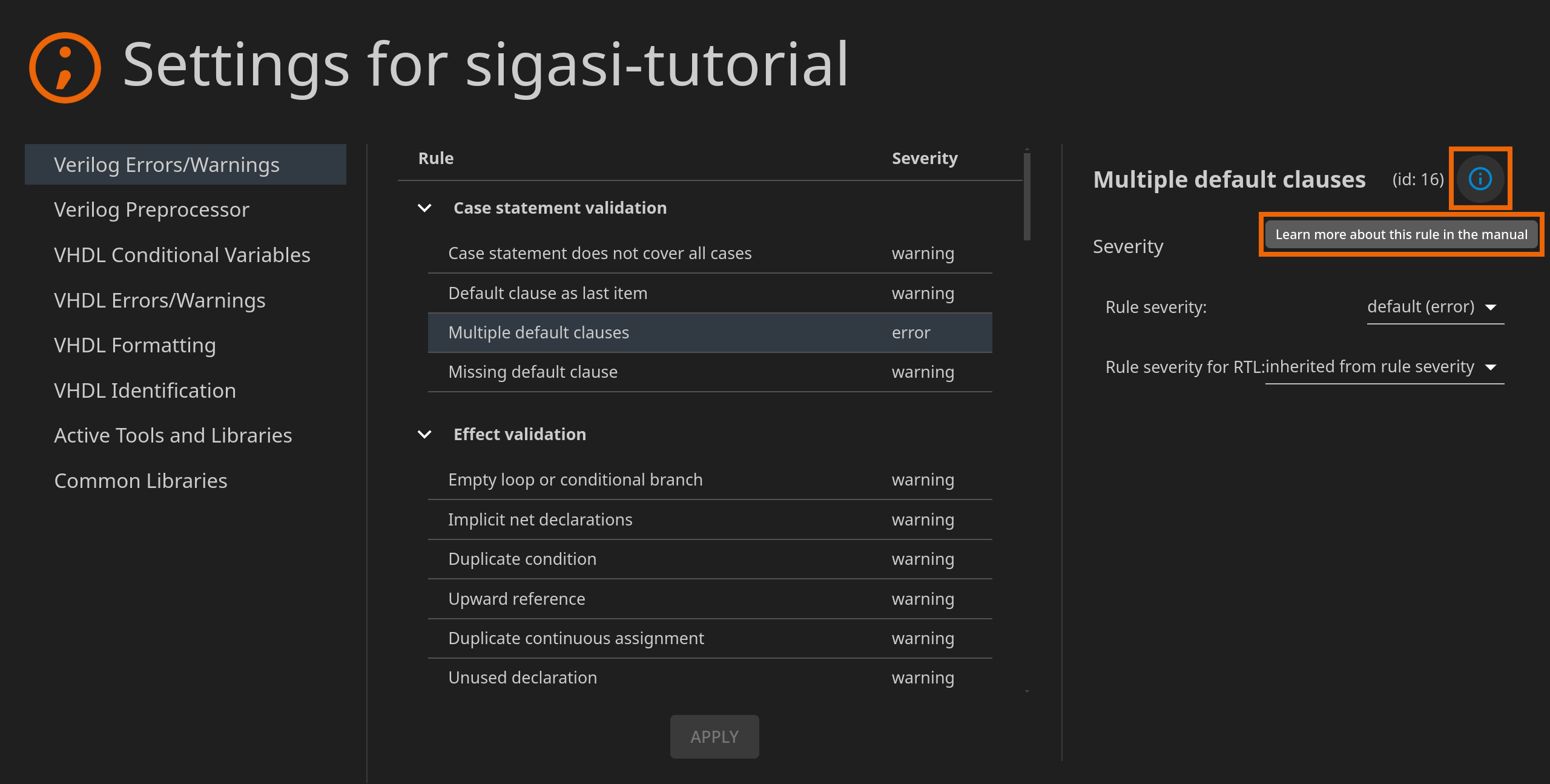Click the info icon beside Multiple default clauses
This screenshot has width=1550, height=784.
1480,179
